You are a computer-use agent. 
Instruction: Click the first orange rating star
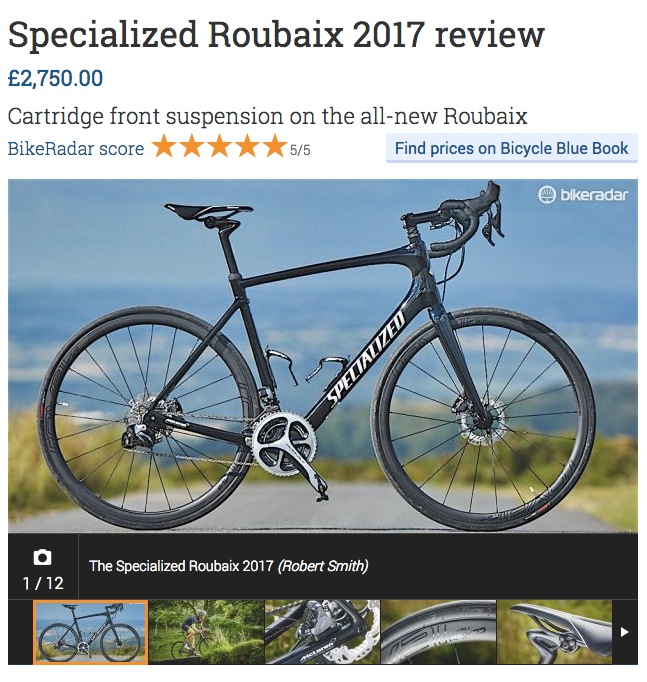[164, 146]
